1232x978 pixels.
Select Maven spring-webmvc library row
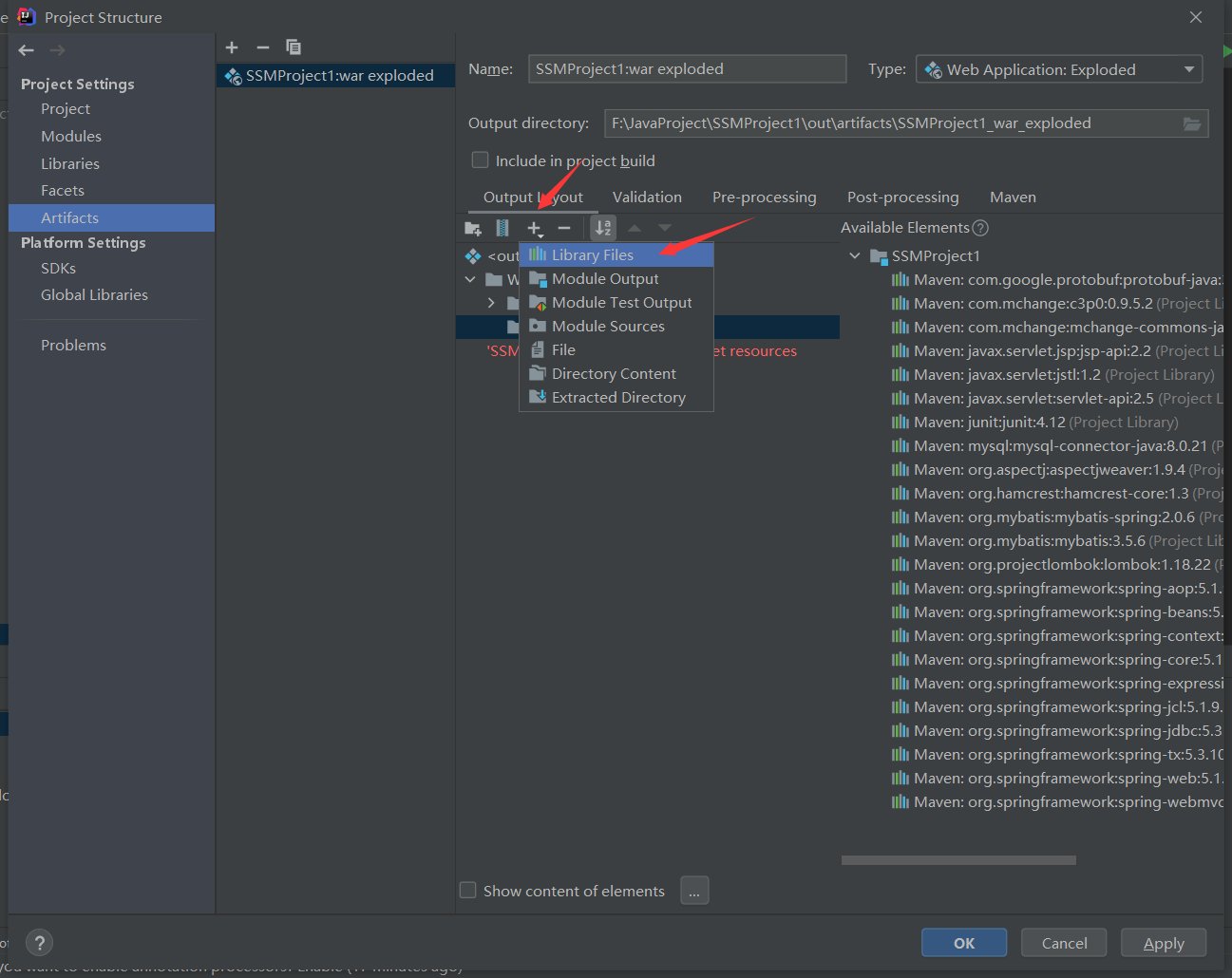point(1056,801)
